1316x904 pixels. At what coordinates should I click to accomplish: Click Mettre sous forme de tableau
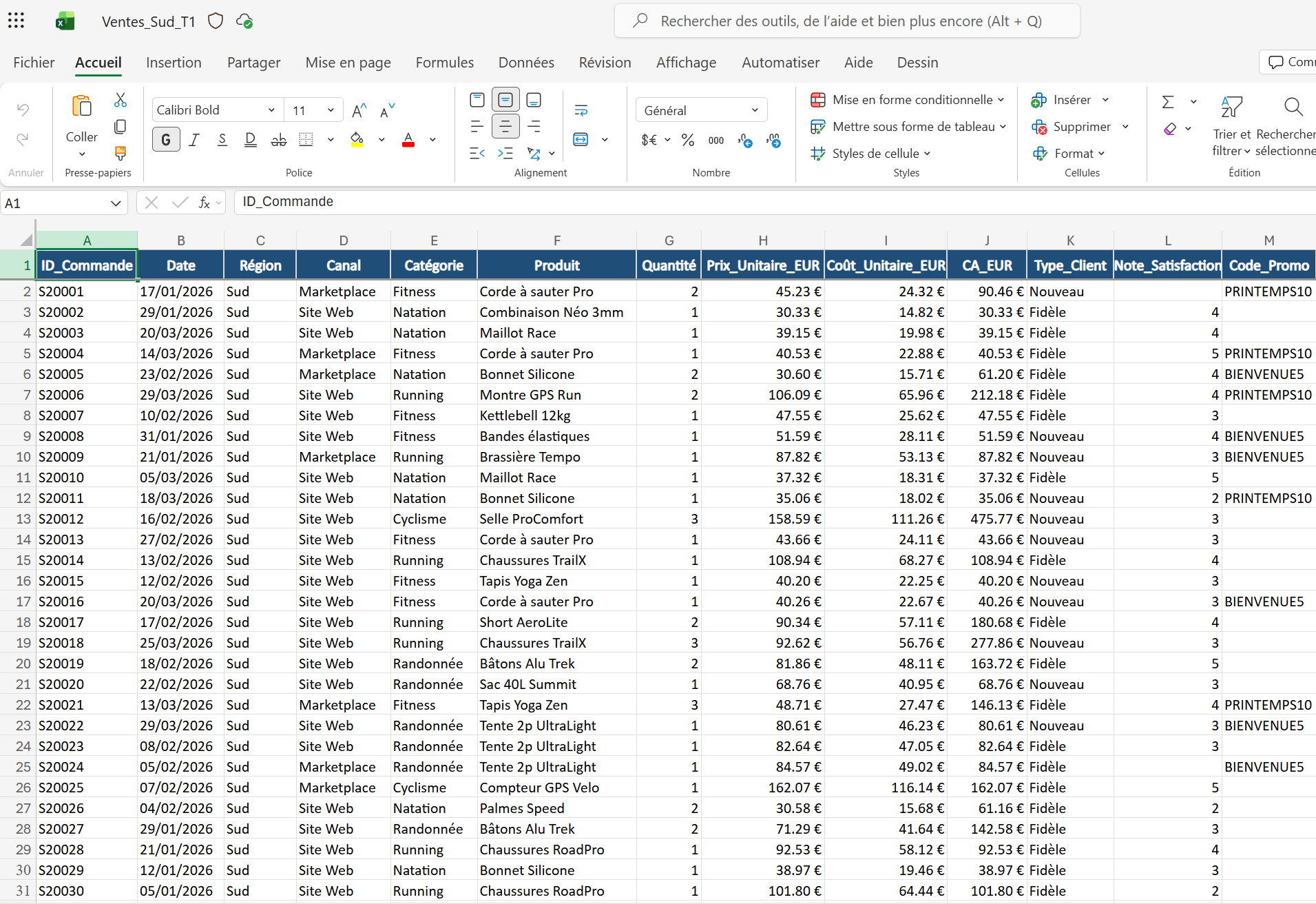908,127
